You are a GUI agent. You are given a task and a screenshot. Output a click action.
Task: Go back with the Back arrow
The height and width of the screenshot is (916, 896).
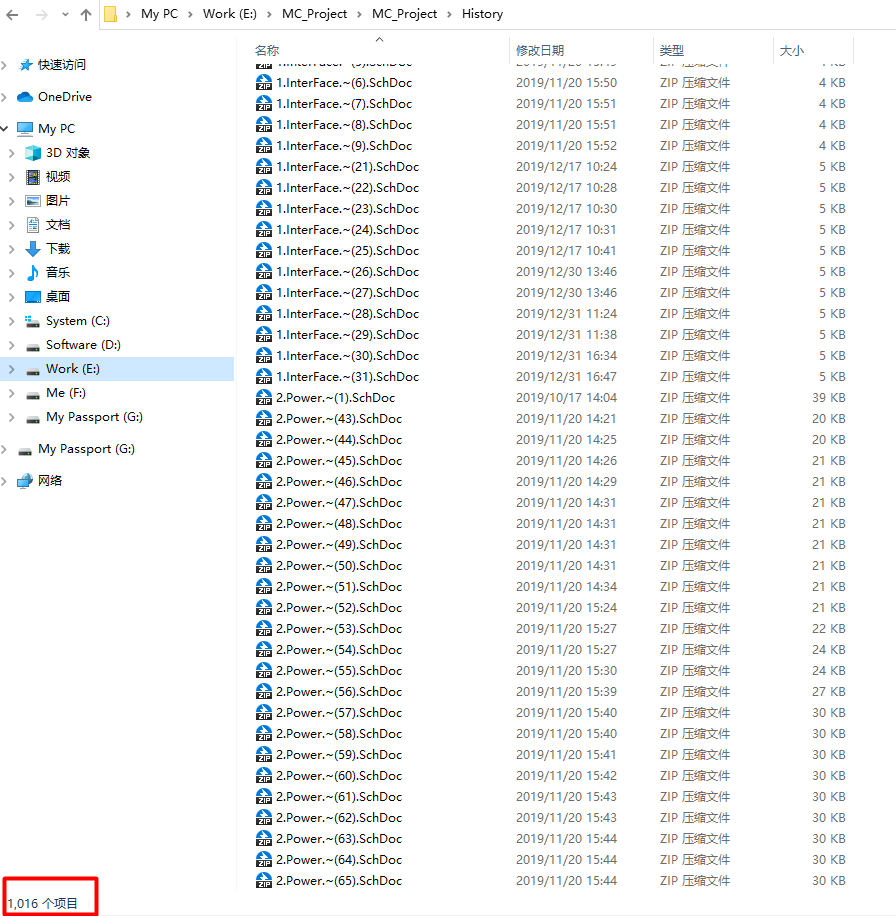(12, 15)
